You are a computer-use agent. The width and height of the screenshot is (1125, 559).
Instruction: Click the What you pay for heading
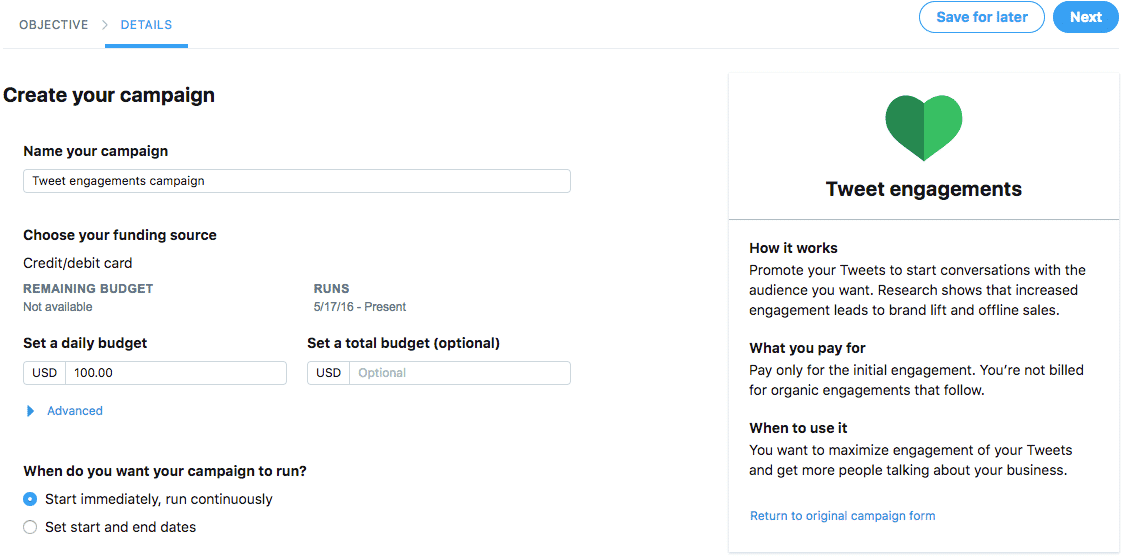[808, 348]
